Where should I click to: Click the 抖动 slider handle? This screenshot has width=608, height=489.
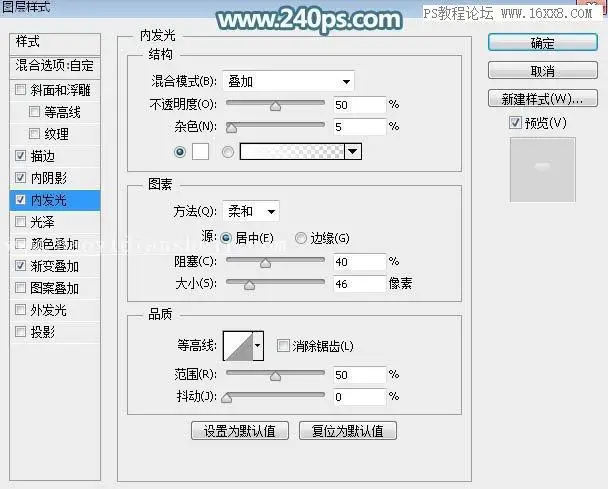click(x=227, y=398)
